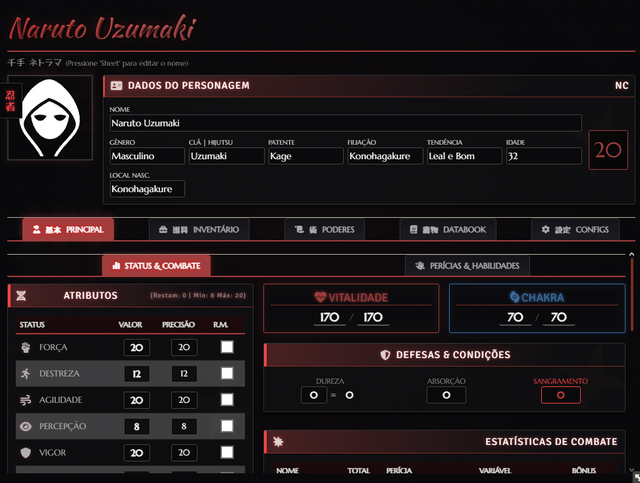Click the ID card icon beside Dados do Personagem
This screenshot has height=483, width=640.
pos(116,85)
